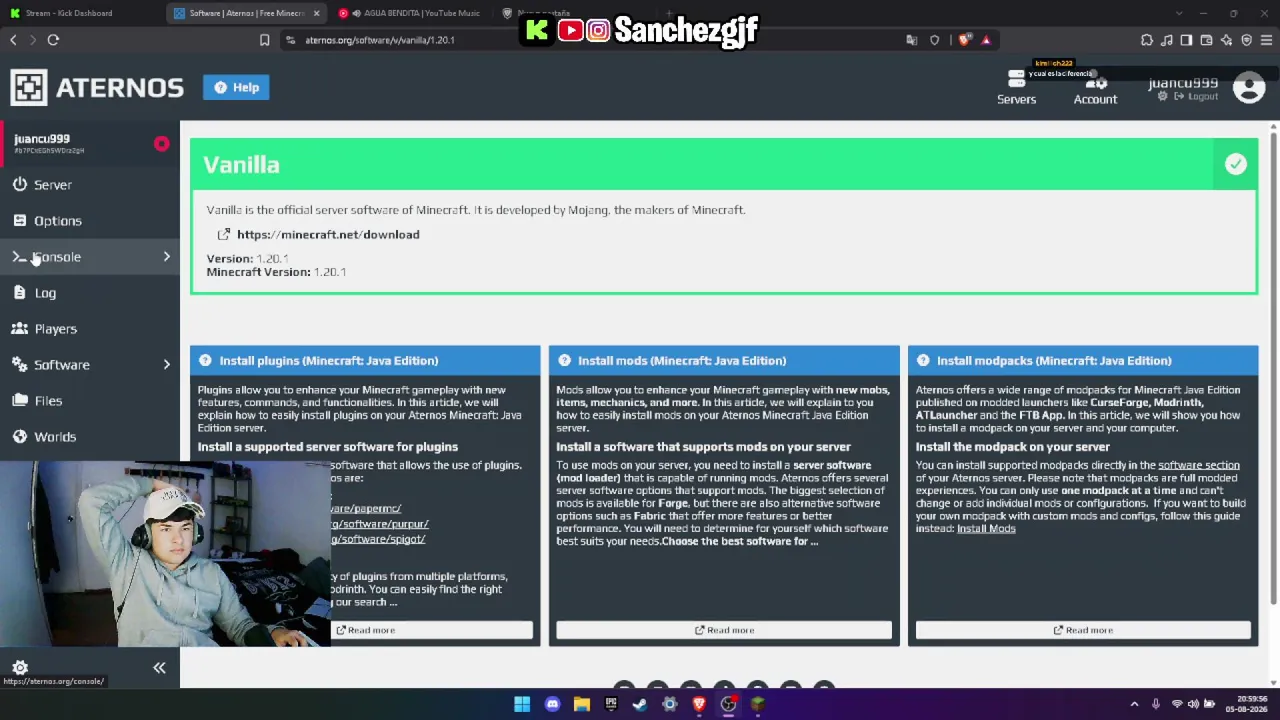The image size is (1280, 720).
Task: Open the browser extensions puzzle icon
Action: click(1146, 40)
